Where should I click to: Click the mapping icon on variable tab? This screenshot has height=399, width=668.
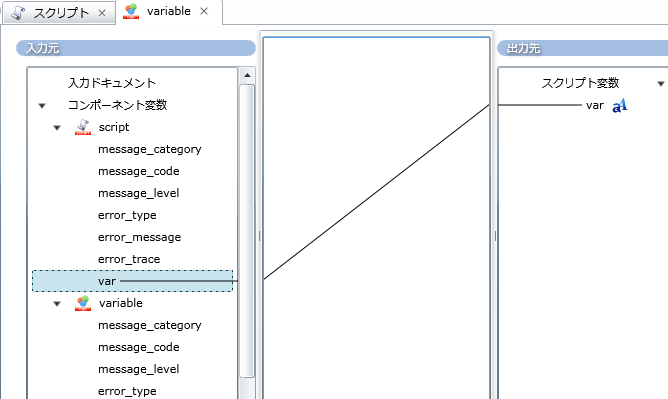coord(131,11)
